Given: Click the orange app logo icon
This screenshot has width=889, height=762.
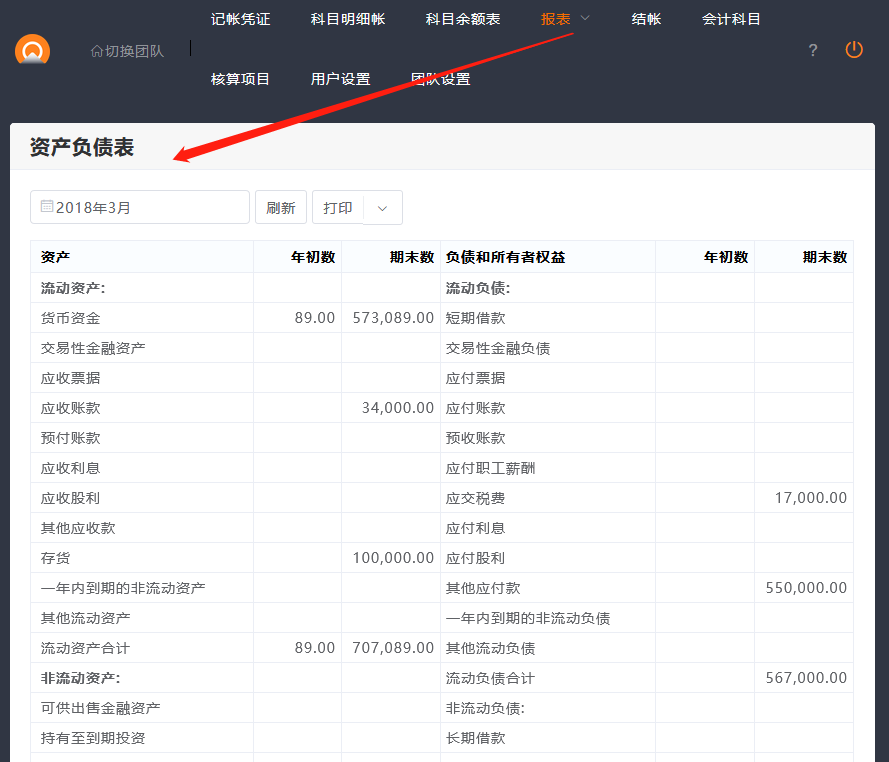Looking at the screenshot, I should (32, 50).
